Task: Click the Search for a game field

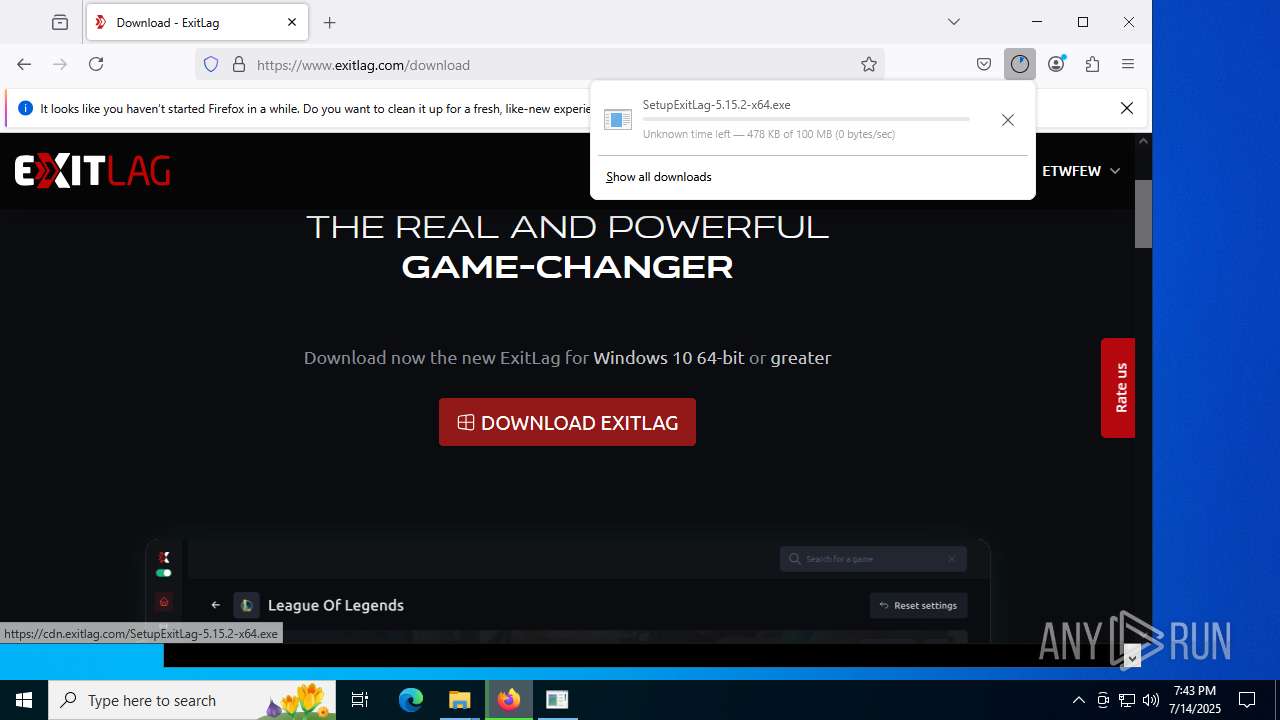Action: (x=873, y=559)
